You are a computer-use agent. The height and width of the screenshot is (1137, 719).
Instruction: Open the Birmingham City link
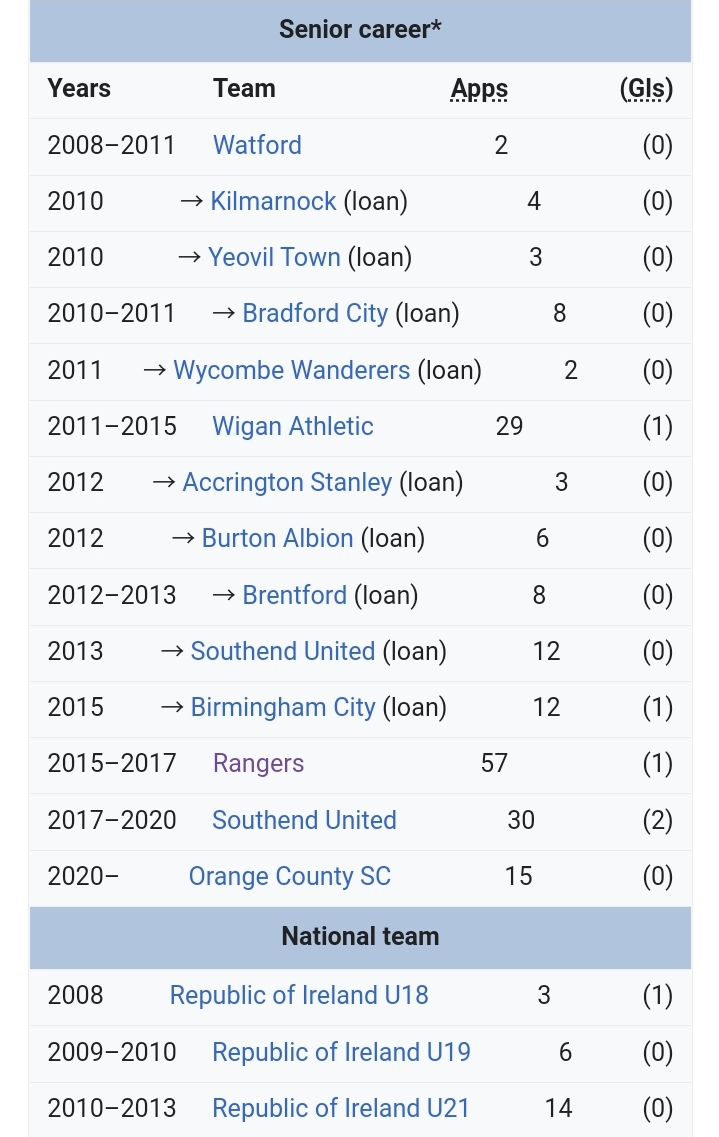pyautogui.click(x=282, y=707)
